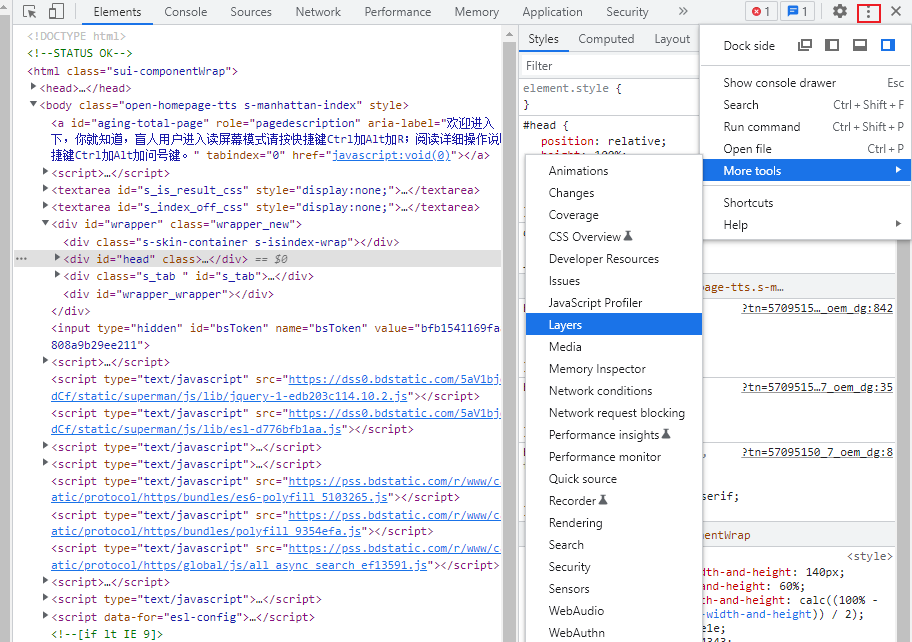This screenshot has width=912, height=642.
Task: Open Developer Resources
Action: click(x=614, y=259)
